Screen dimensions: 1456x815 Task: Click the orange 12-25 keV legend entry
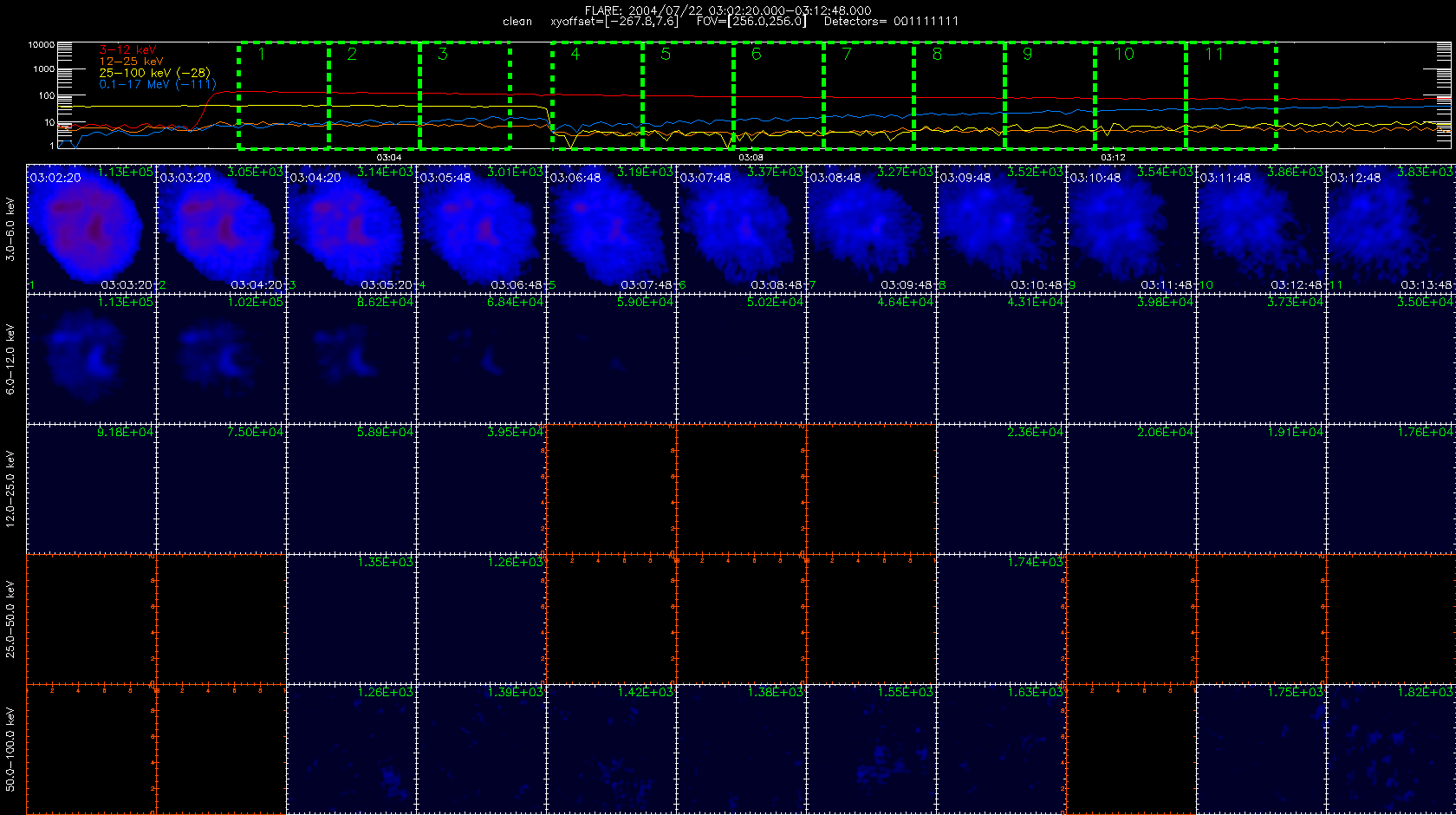131,62
